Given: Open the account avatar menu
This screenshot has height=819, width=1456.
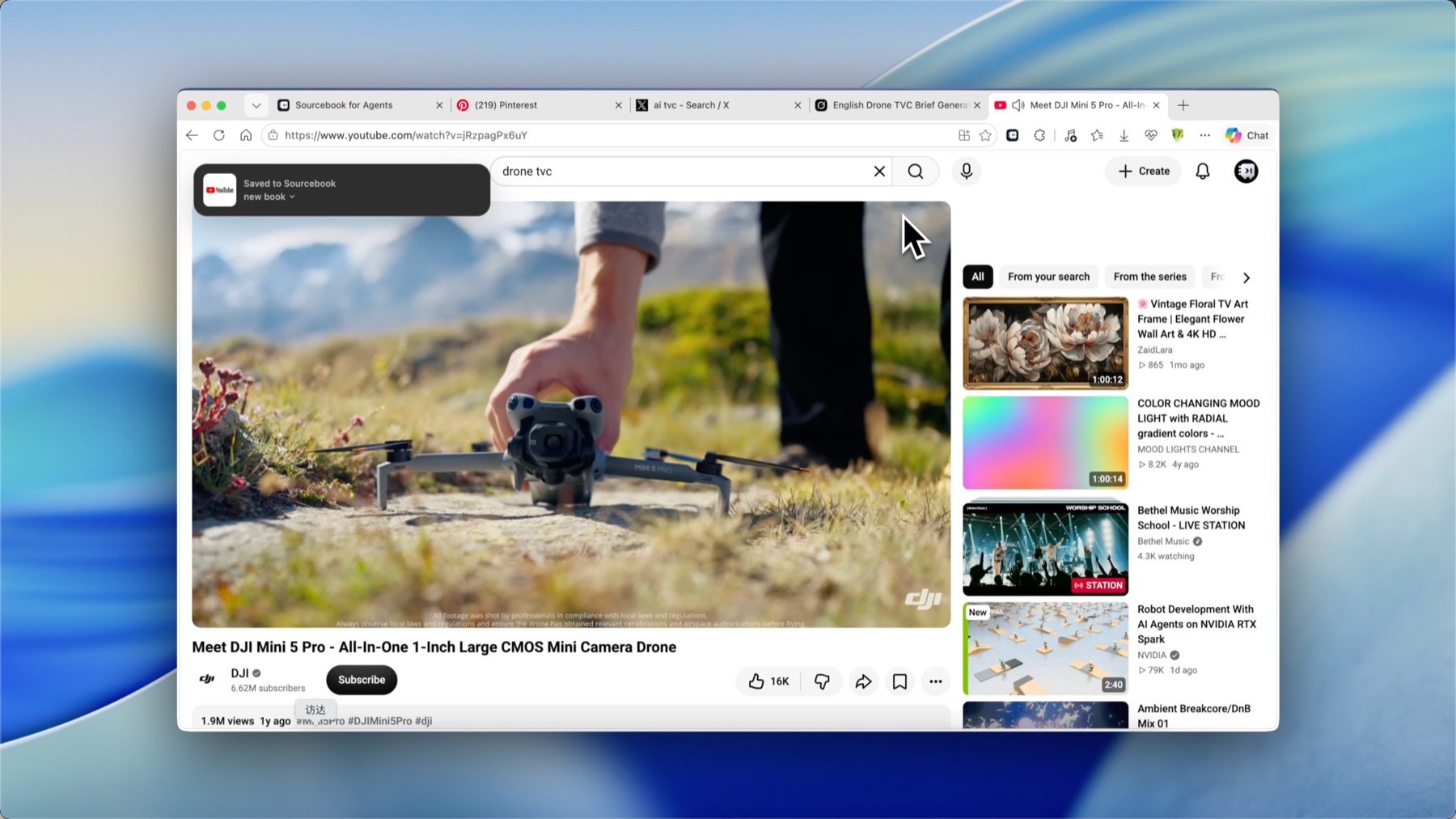Looking at the screenshot, I should click(x=1246, y=172).
